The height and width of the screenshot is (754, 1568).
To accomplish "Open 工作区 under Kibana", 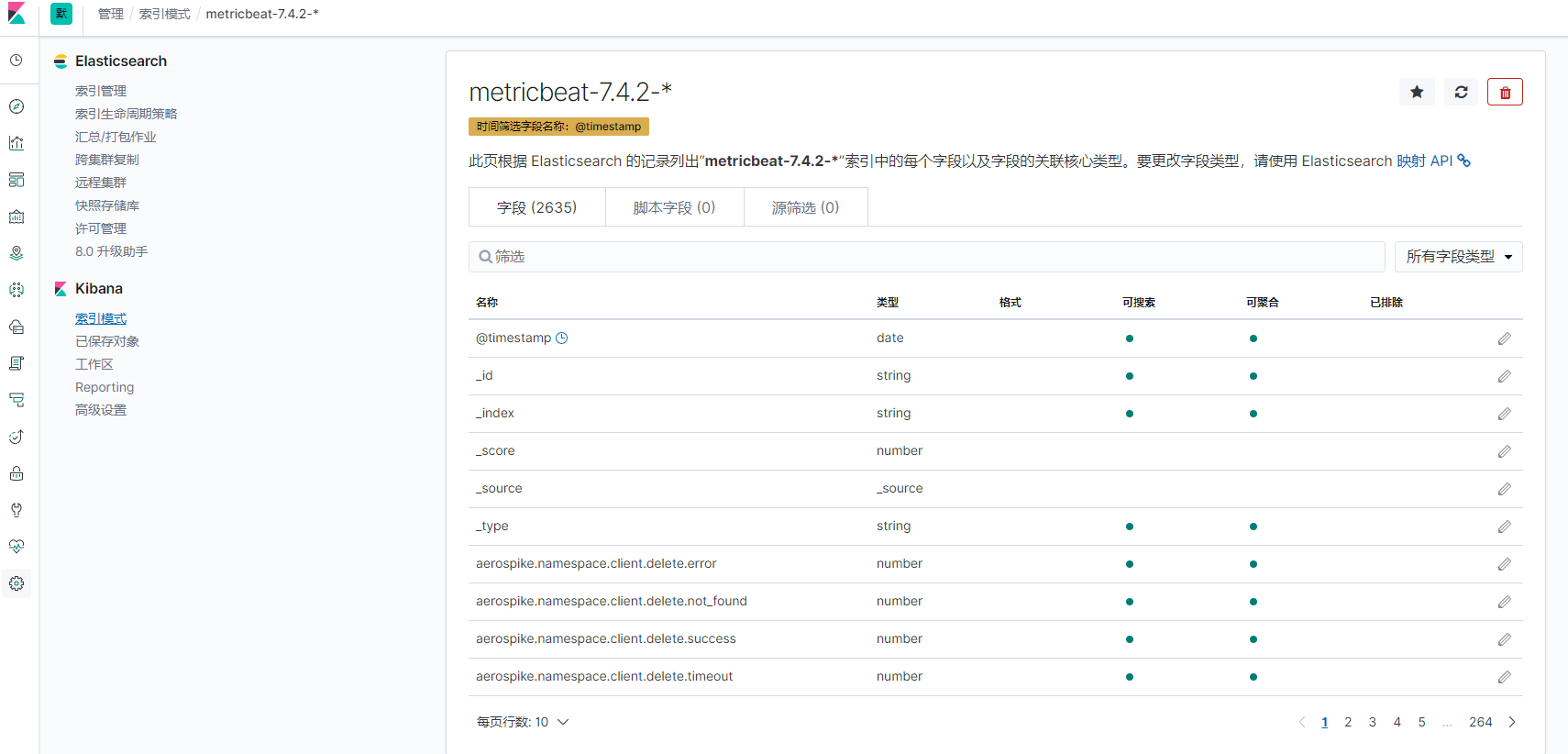I will click(94, 364).
